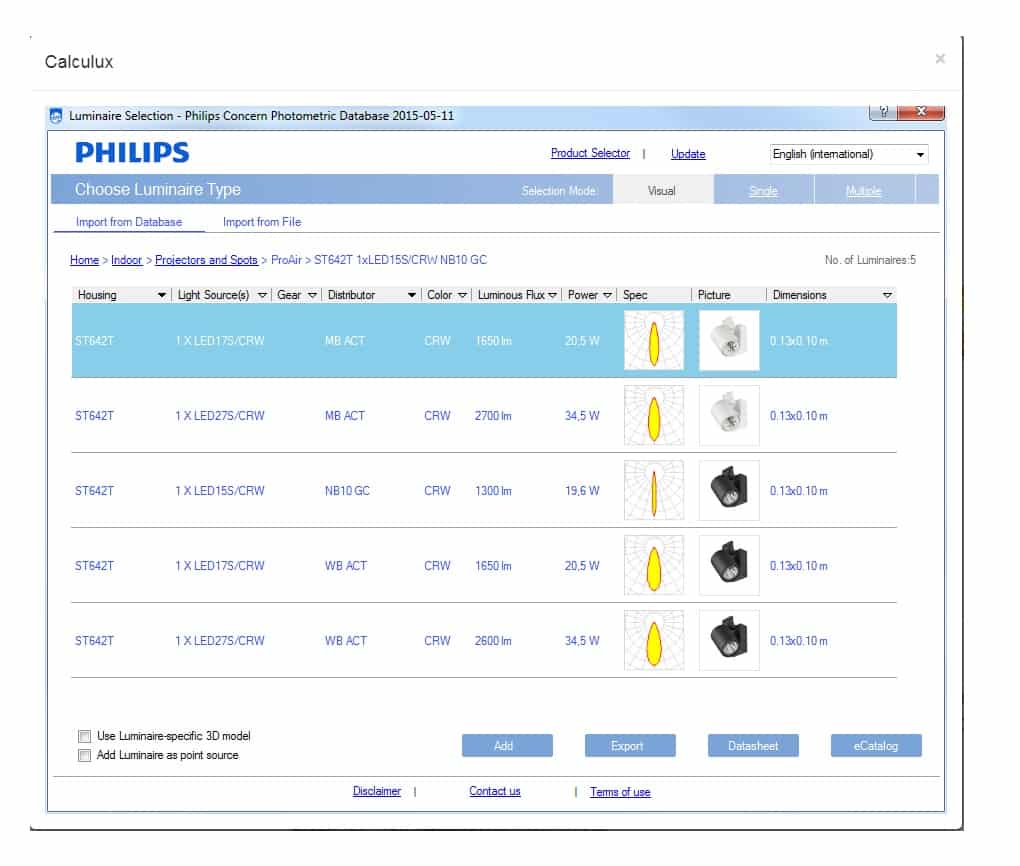Check Add Luminaire as point source
Screen dimensions: 1020x866
coord(85,755)
